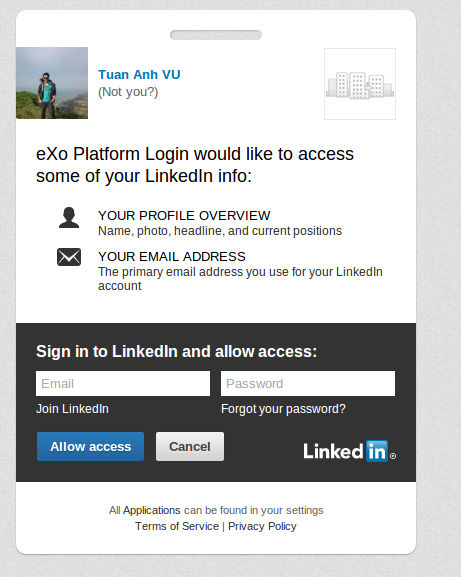The height and width of the screenshot is (577, 461).
Task: Click the Cancel button
Action: click(x=190, y=446)
